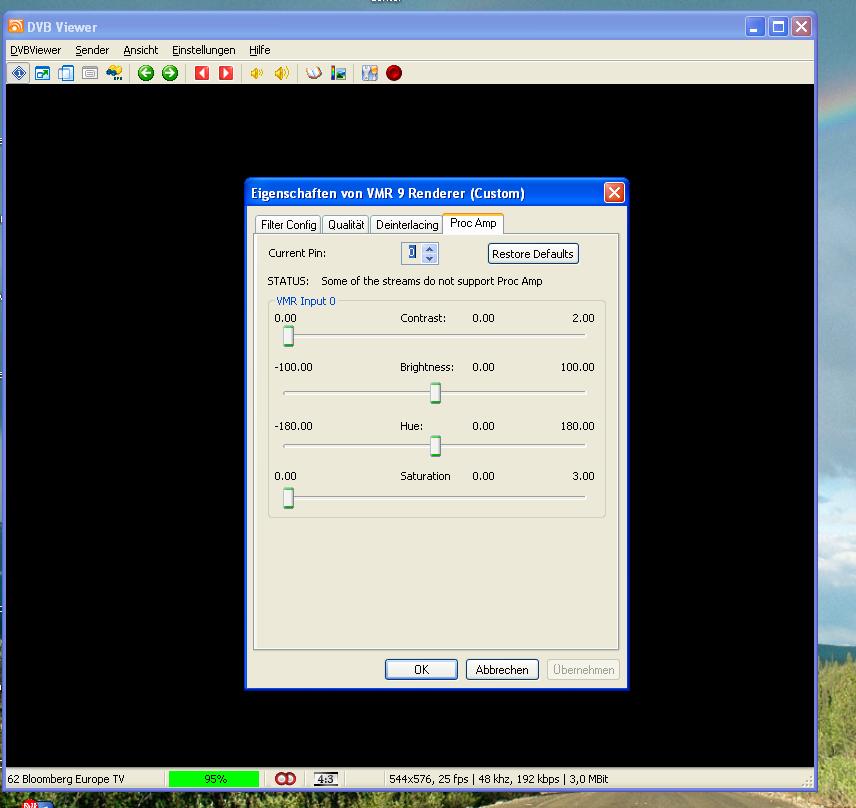
Task: Click the Saturation slider thumb
Action: click(x=288, y=498)
